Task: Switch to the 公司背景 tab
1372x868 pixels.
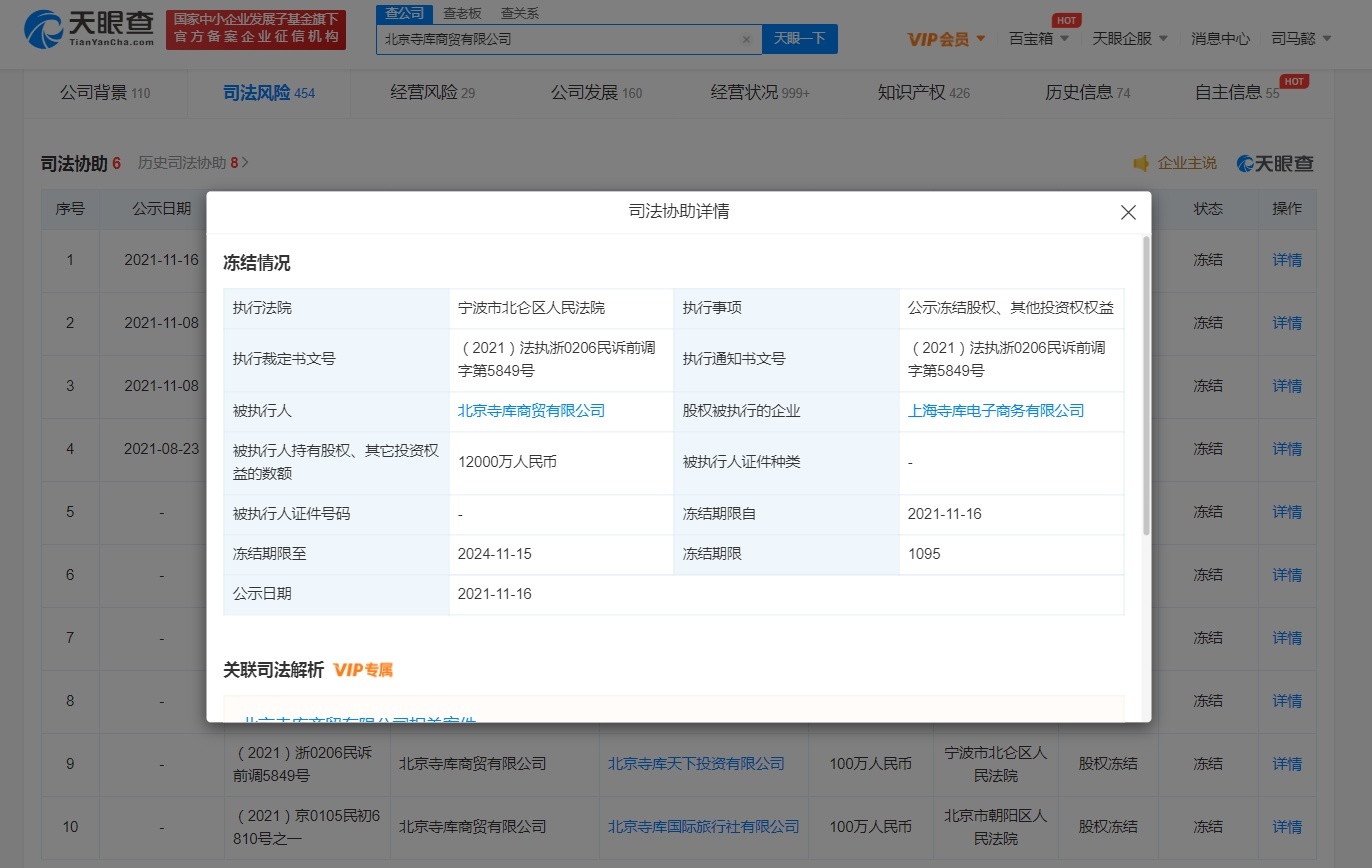Action: click(x=105, y=93)
